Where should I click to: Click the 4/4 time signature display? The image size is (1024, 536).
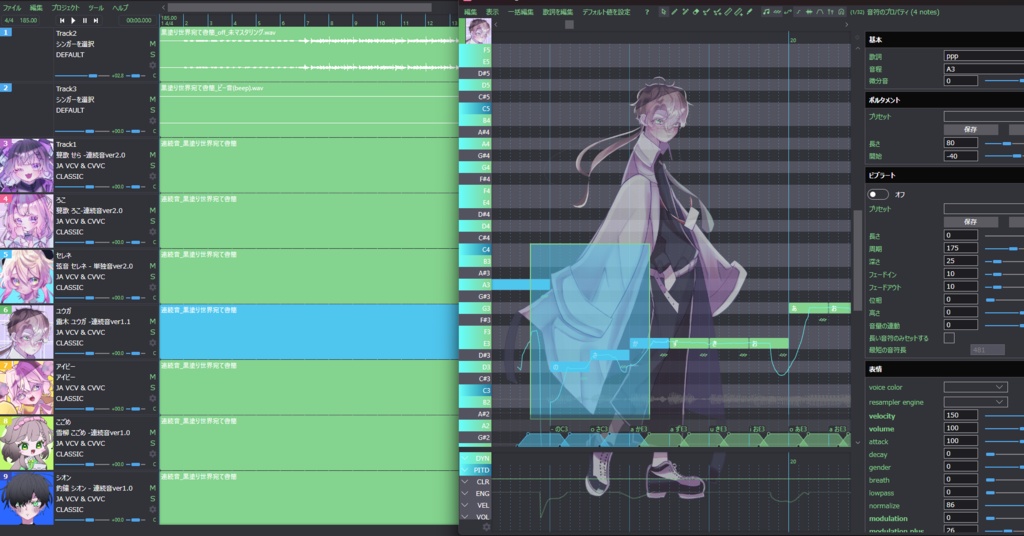pos(8,20)
